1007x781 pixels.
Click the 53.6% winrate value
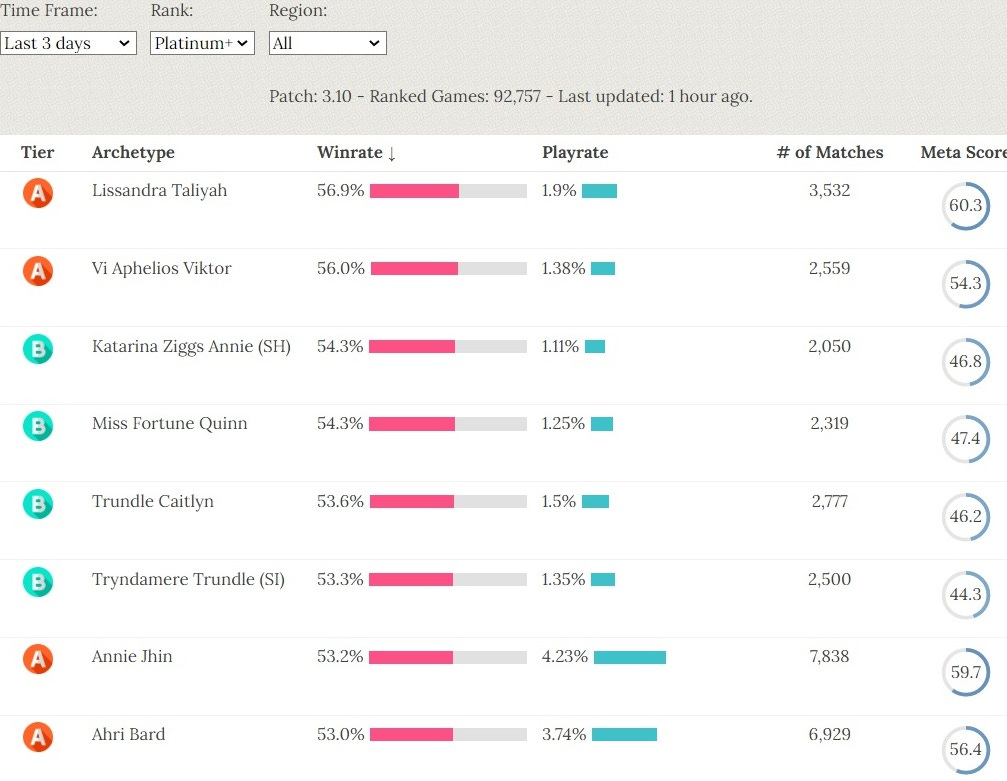[x=340, y=501]
